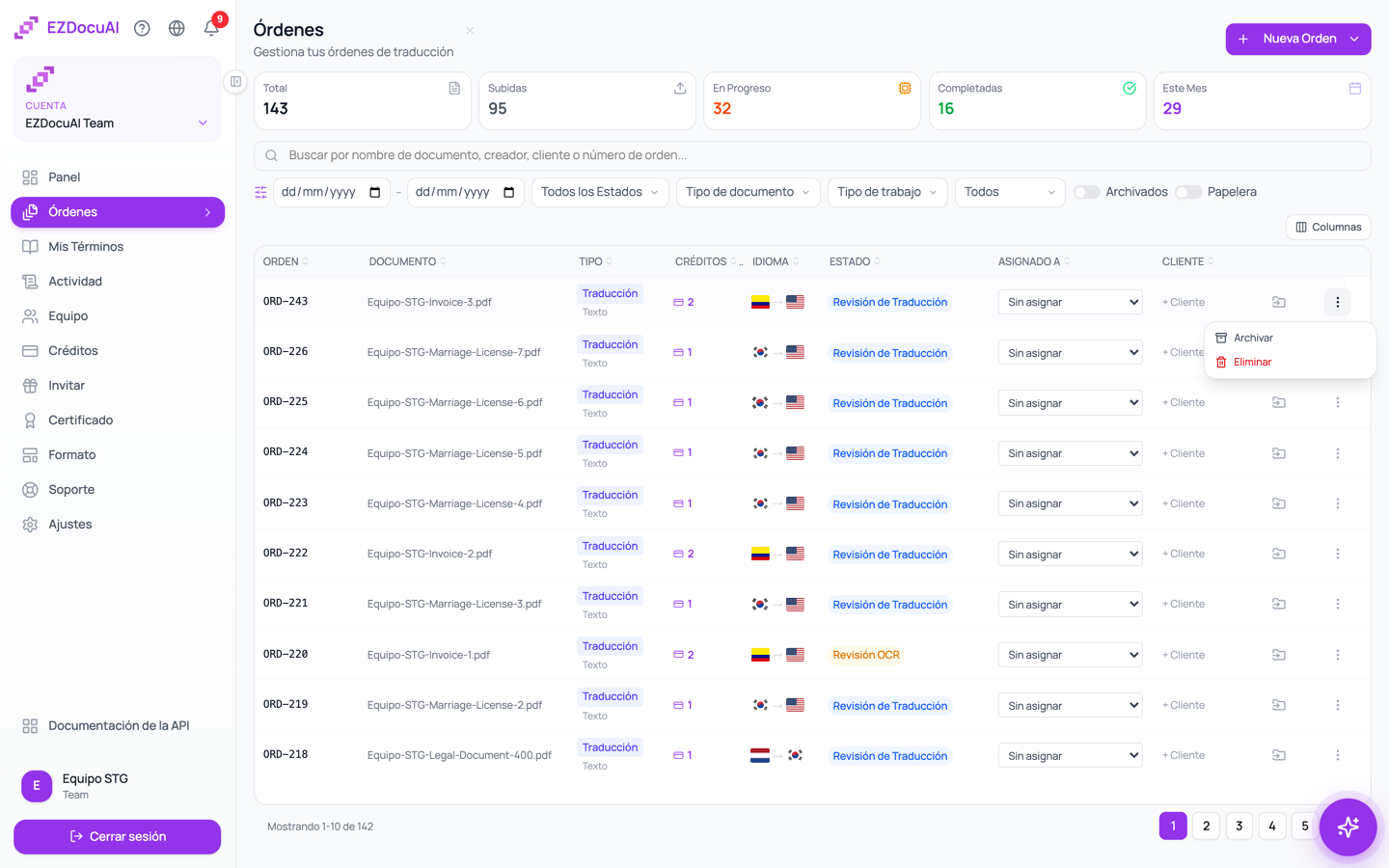The width and height of the screenshot is (1389, 868).
Task: Open Soporte in the sidebar
Action: [118, 490]
